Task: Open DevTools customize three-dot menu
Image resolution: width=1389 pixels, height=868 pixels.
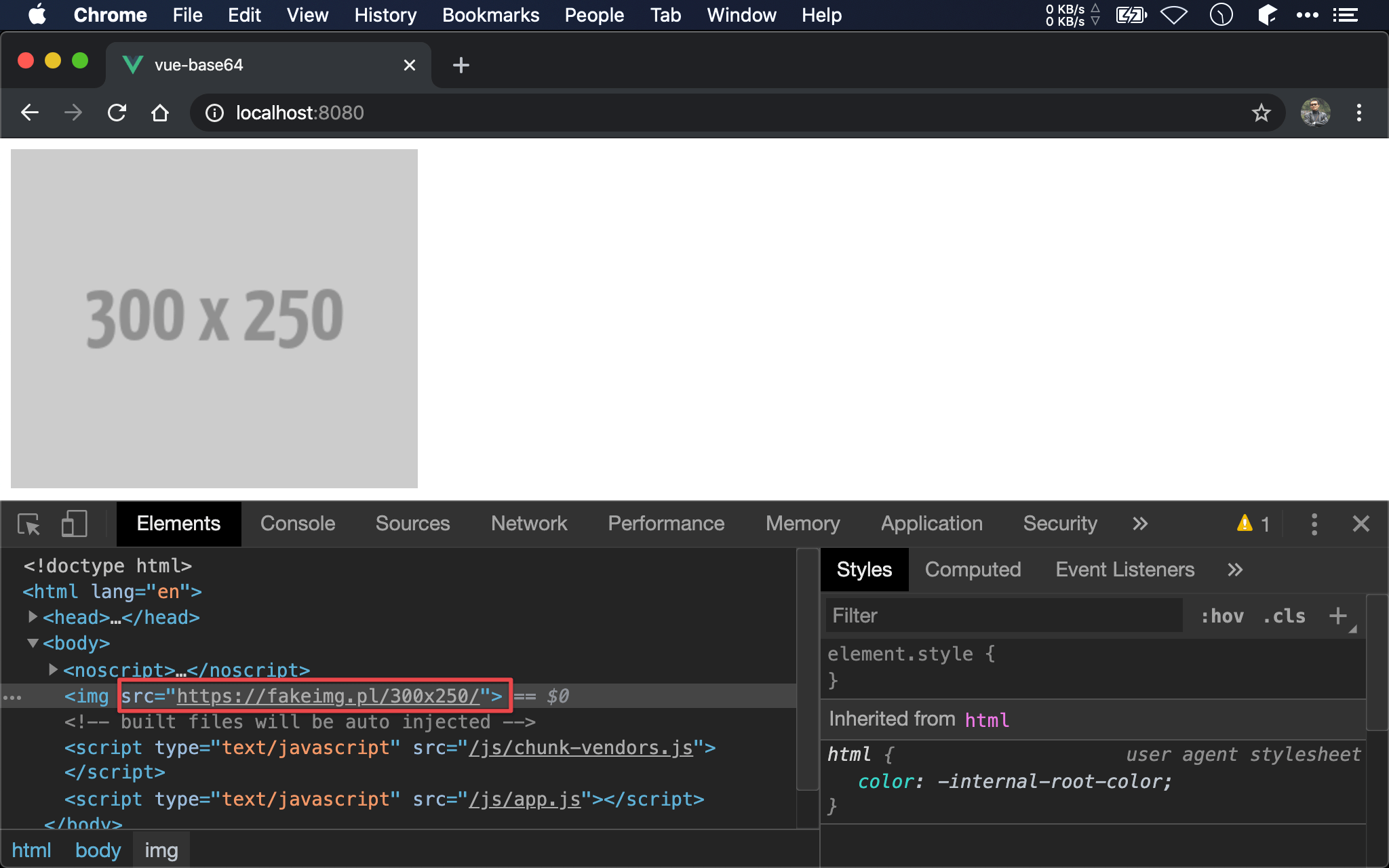Action: [x=1314, y=524]
